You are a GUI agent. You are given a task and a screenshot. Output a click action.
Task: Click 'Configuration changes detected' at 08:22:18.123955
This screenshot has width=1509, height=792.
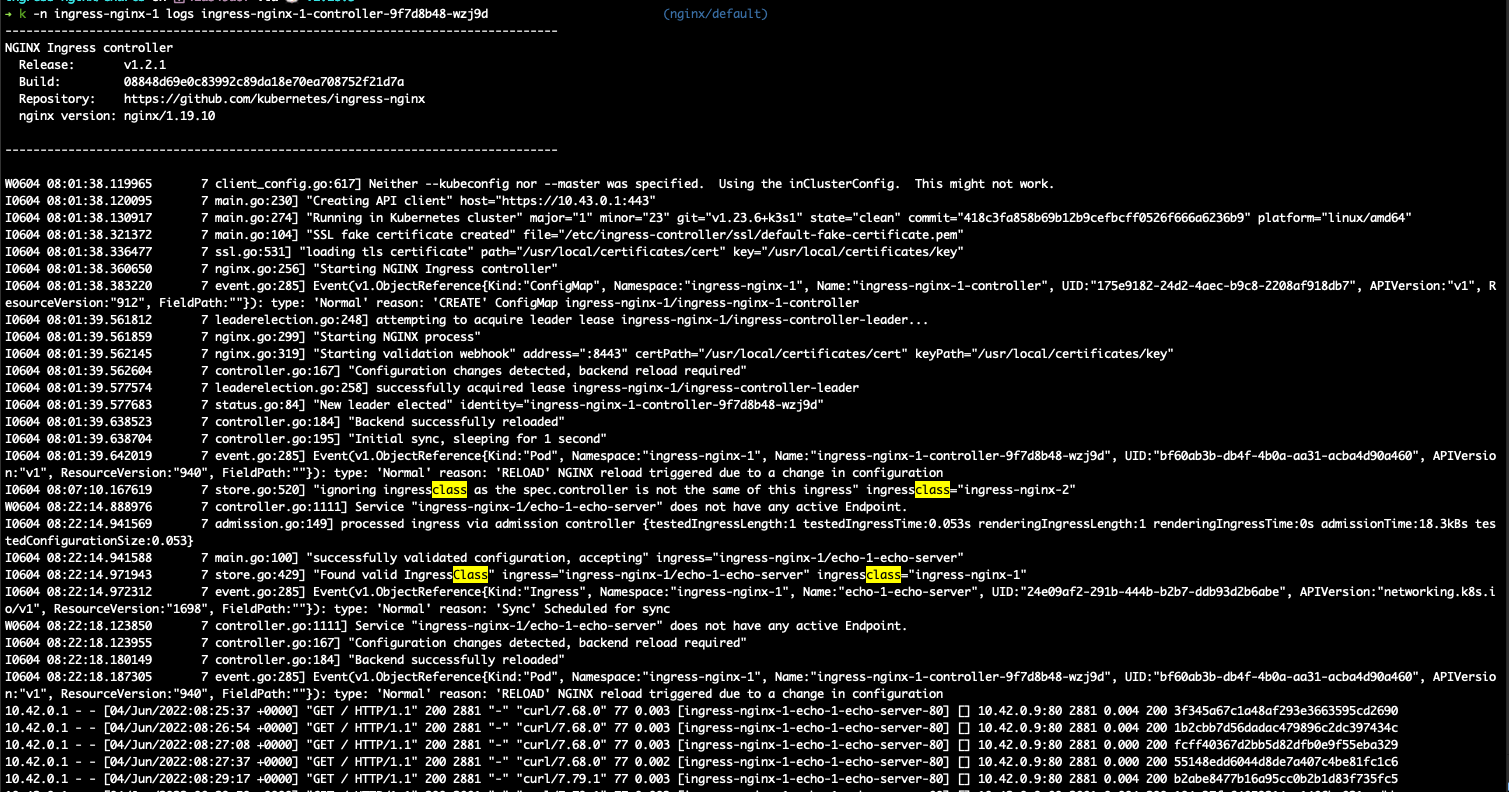pyautogui.click(x=547, y=643)
